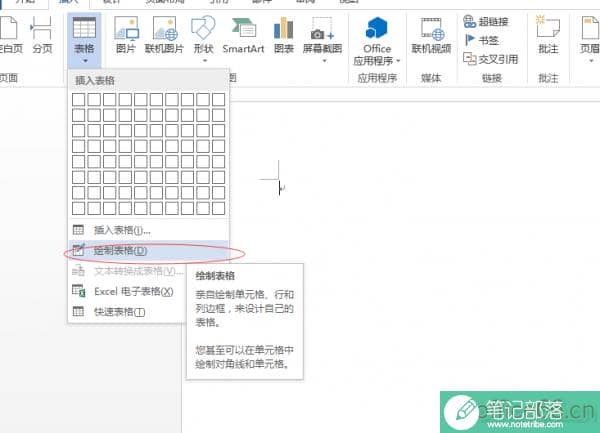600x433 pixels.
Task: Add a 批注 comment
Action: point(548,35)
